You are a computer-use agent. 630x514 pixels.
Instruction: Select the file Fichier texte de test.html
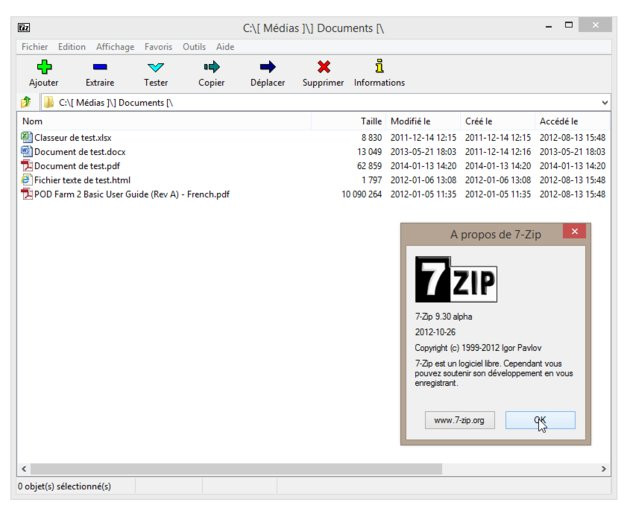[x=82, y=180]
